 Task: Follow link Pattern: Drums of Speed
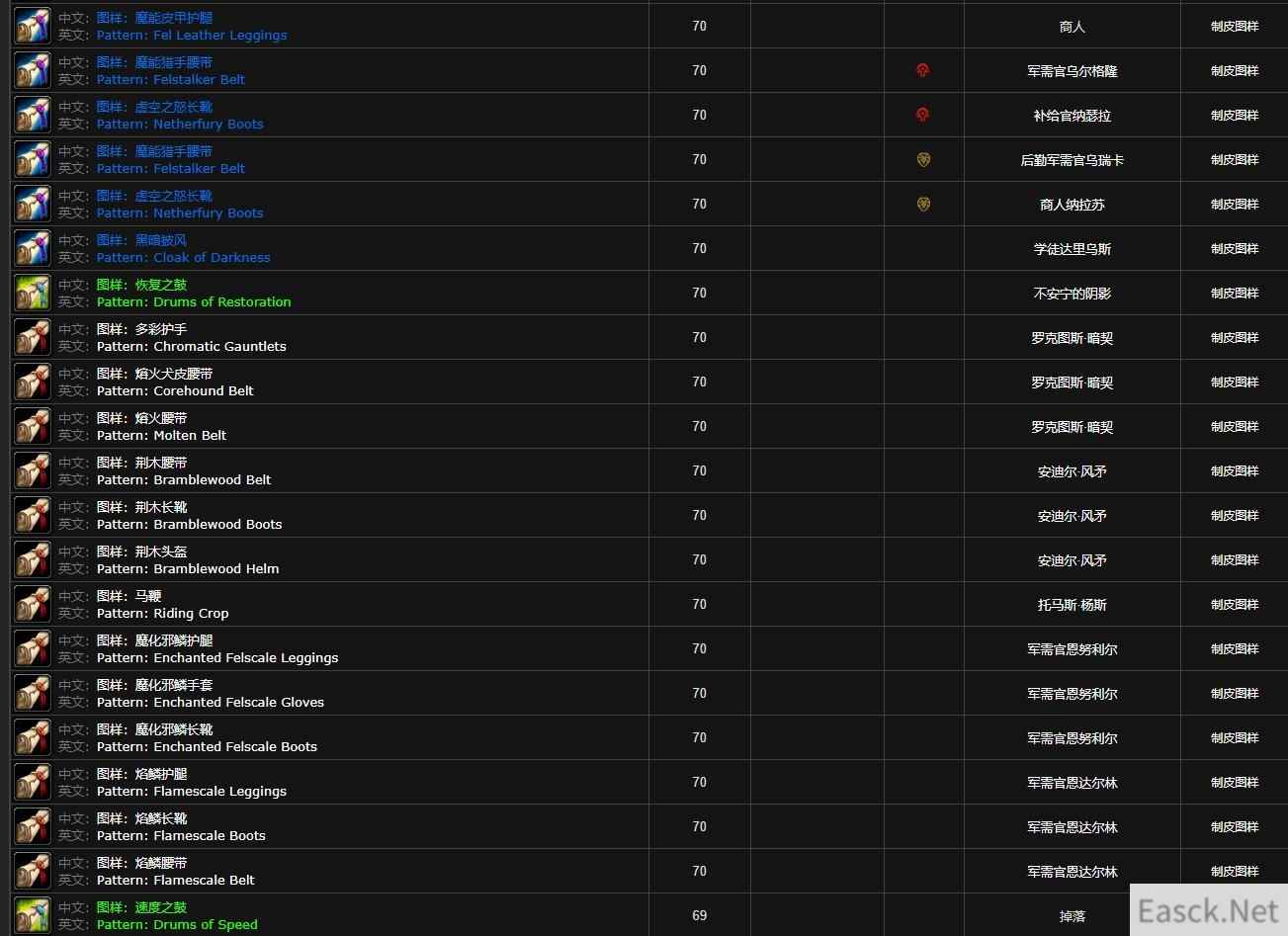pos(177,924)
